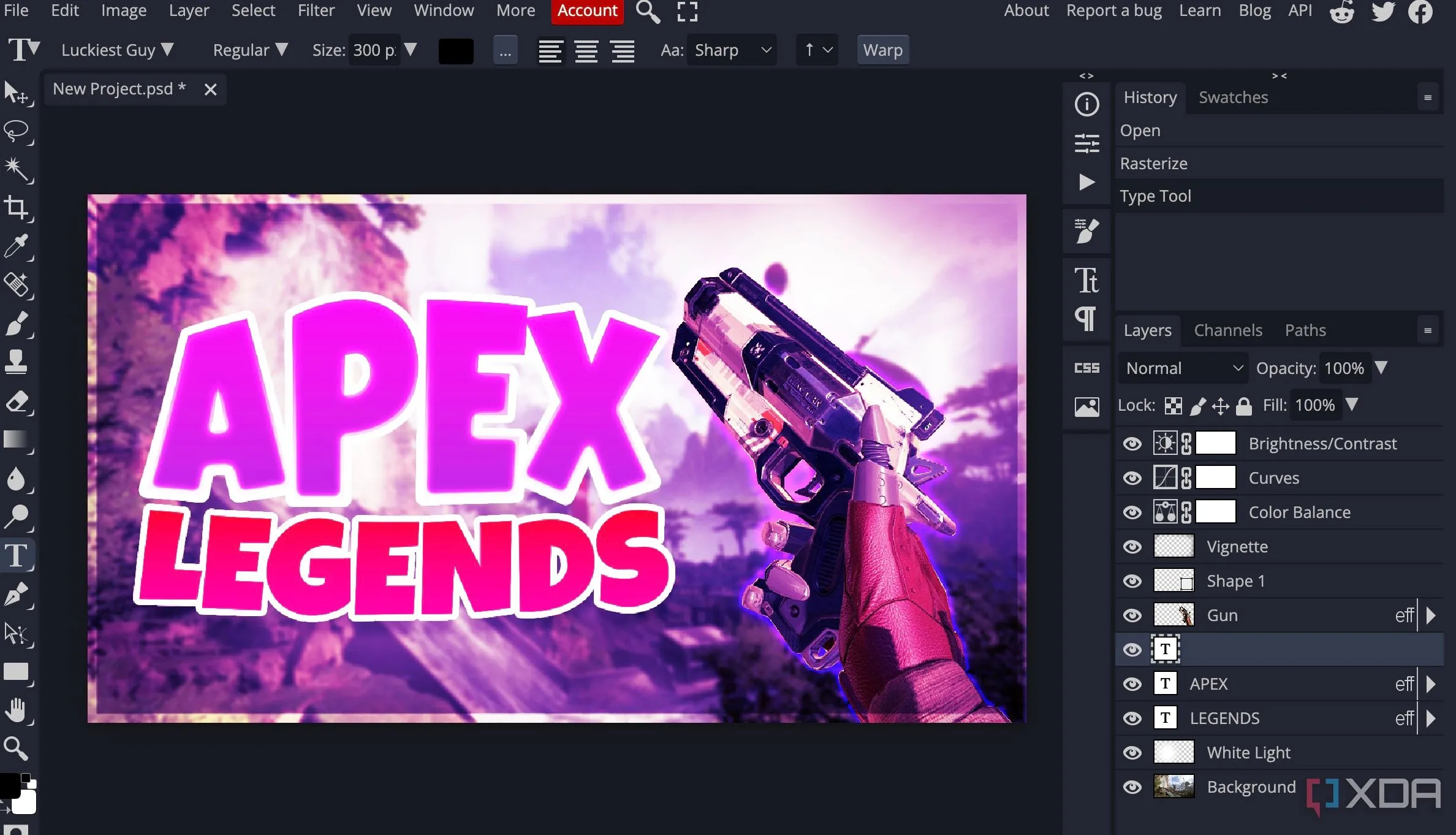This screenshot has height=835, width=1456.
Task: Expand effects of APEX layer
Action: coord(1431,684)
